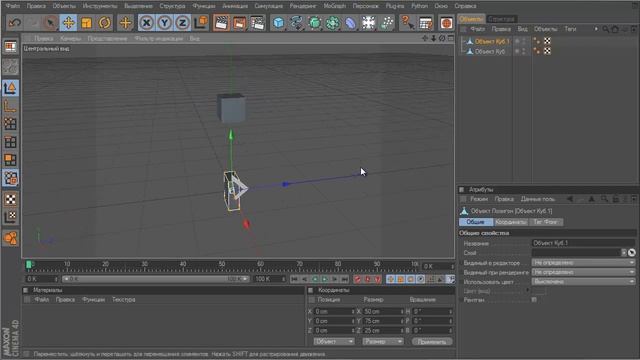Select the Model mode sidebar icon

pyautogui.click(x=10, y=88)
